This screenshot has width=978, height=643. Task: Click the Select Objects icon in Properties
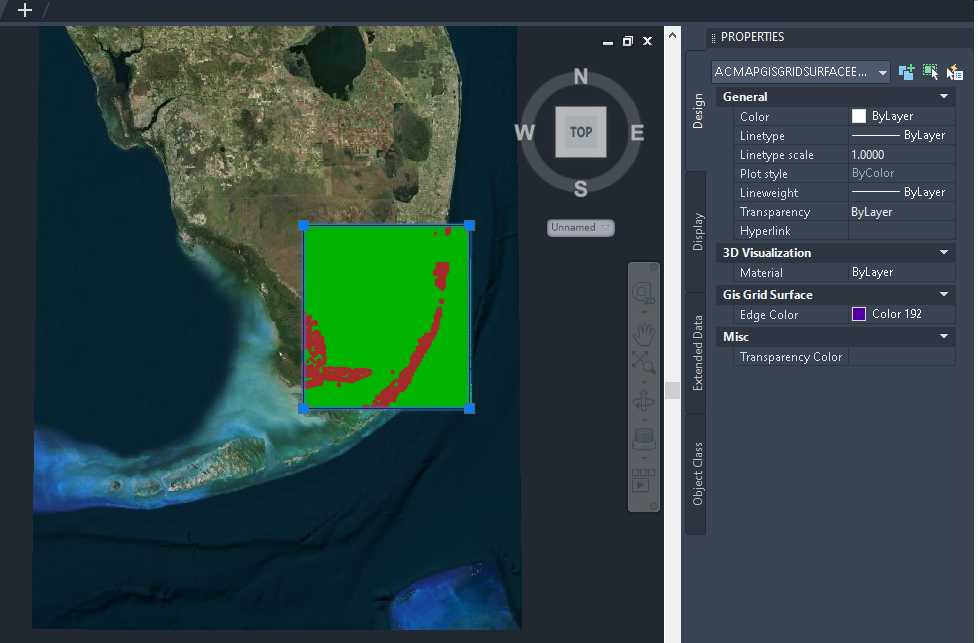tap(930, 72)
